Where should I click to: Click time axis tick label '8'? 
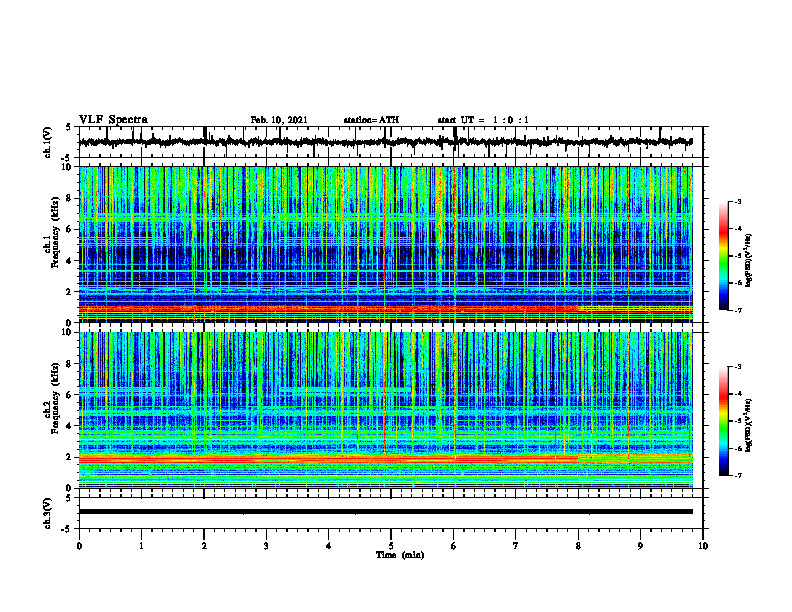[x=578, y=546]
